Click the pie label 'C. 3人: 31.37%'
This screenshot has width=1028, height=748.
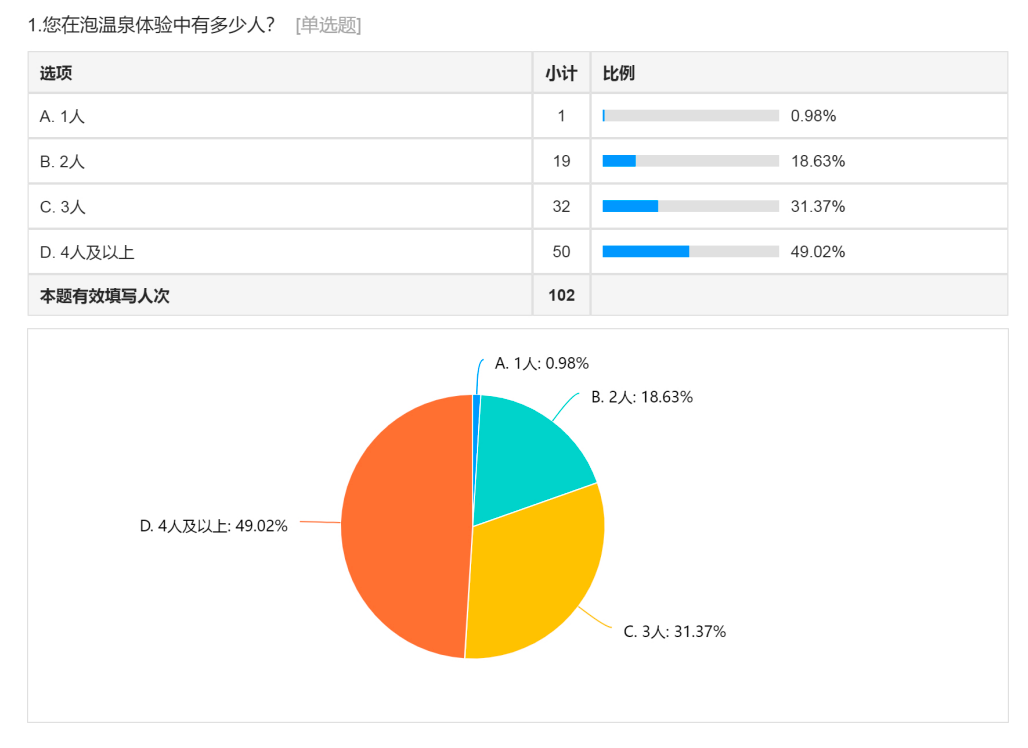click(674, 631)
